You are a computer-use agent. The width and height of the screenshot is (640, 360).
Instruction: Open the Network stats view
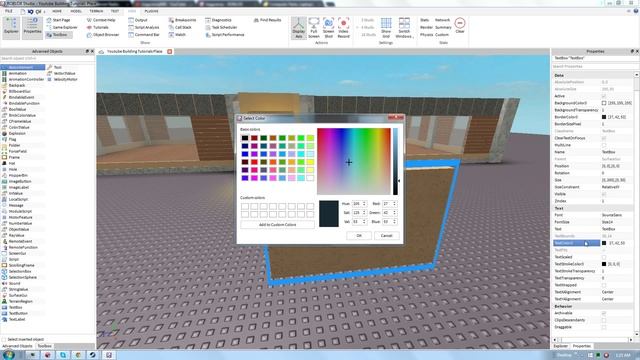(x=442, y=20)
